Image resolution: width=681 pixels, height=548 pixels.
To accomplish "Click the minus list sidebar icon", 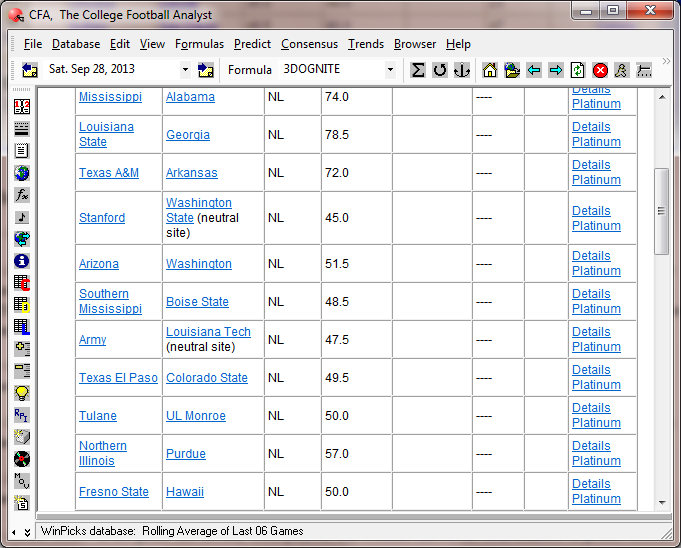I will click(x=22, y=371).
